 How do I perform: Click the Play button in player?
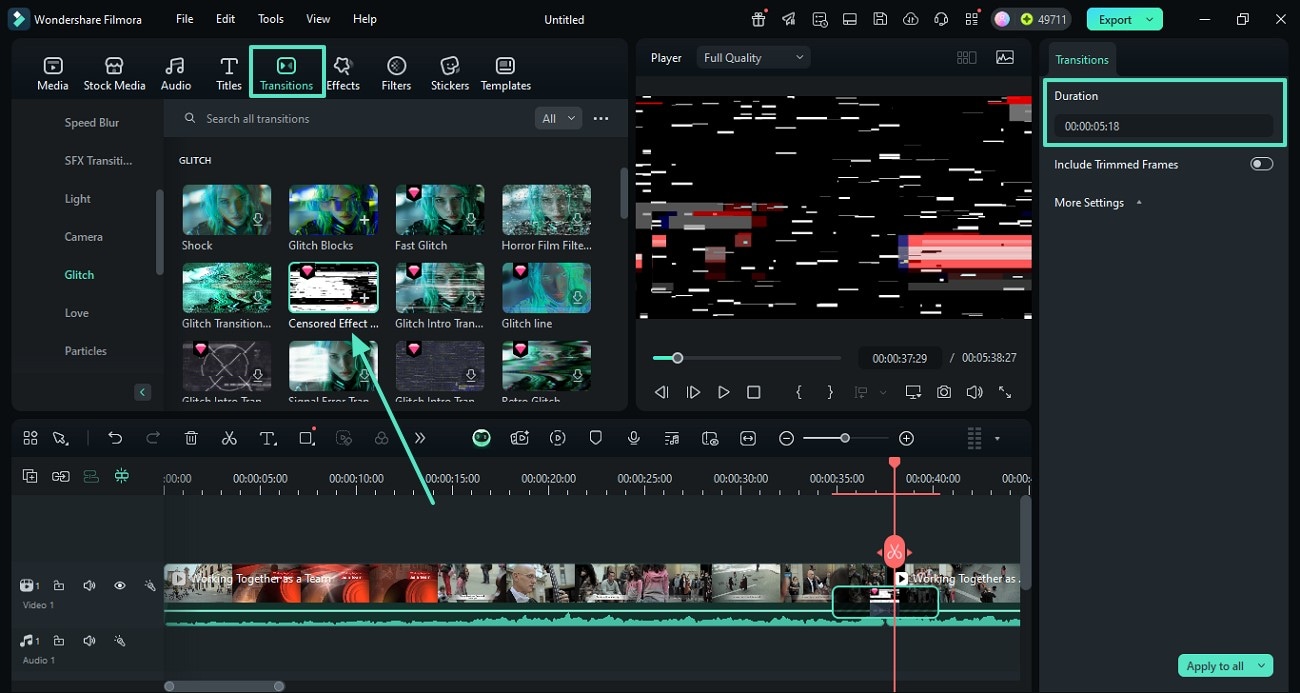pyautogui.click(x=723, y=393)
